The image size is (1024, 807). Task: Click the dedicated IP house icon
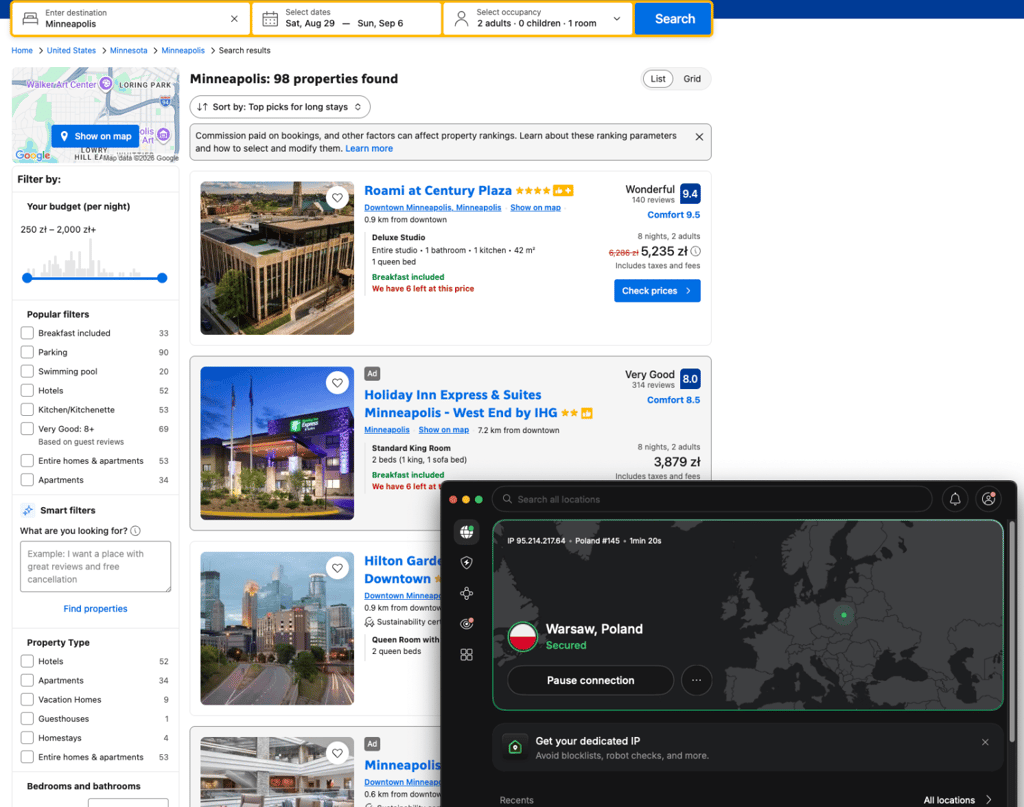515,747
